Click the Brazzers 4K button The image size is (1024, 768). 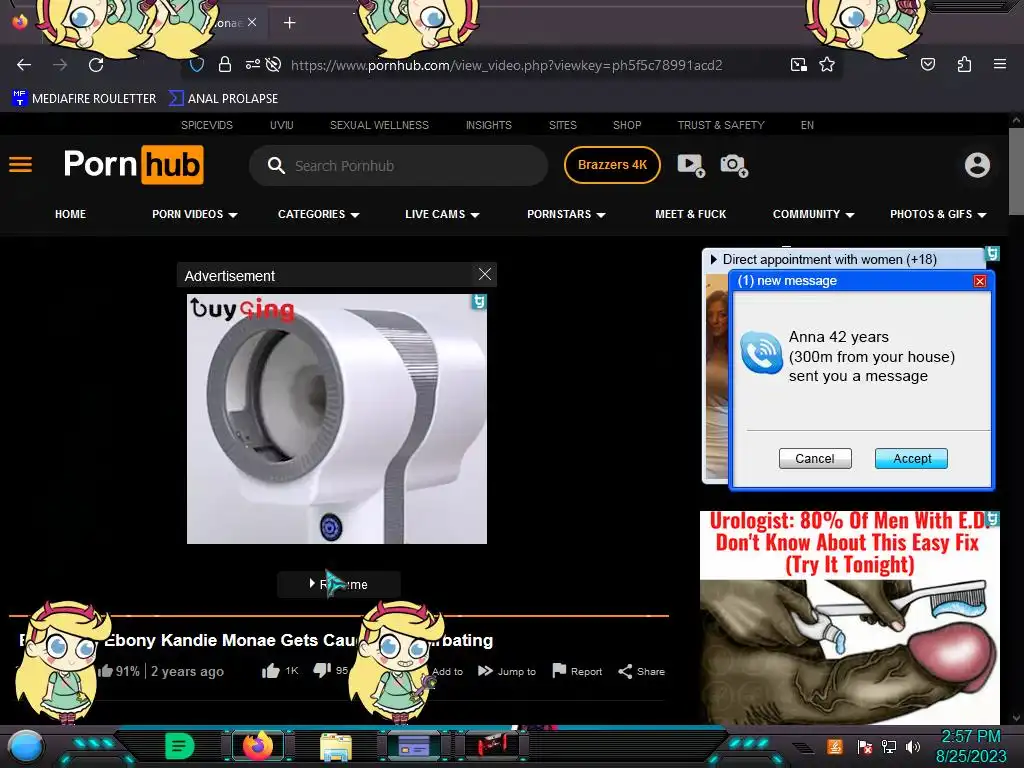point(612,165)
